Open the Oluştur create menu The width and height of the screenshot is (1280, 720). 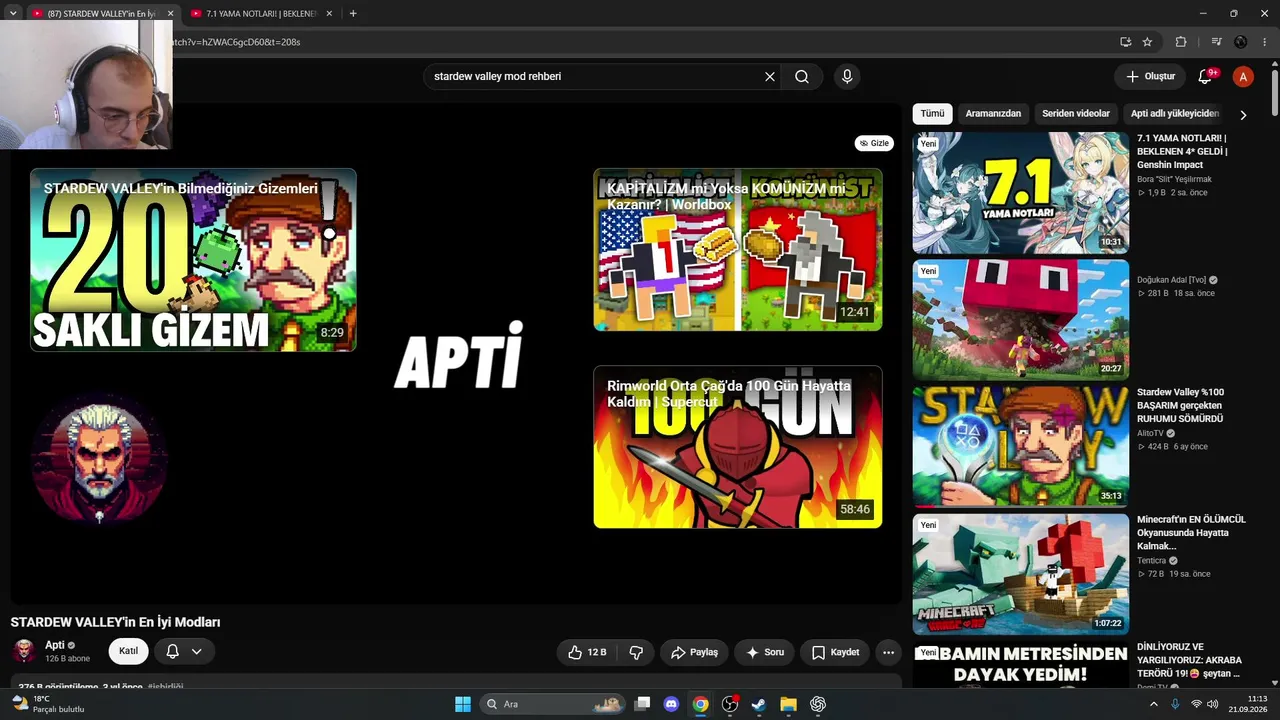point(1150,77)
